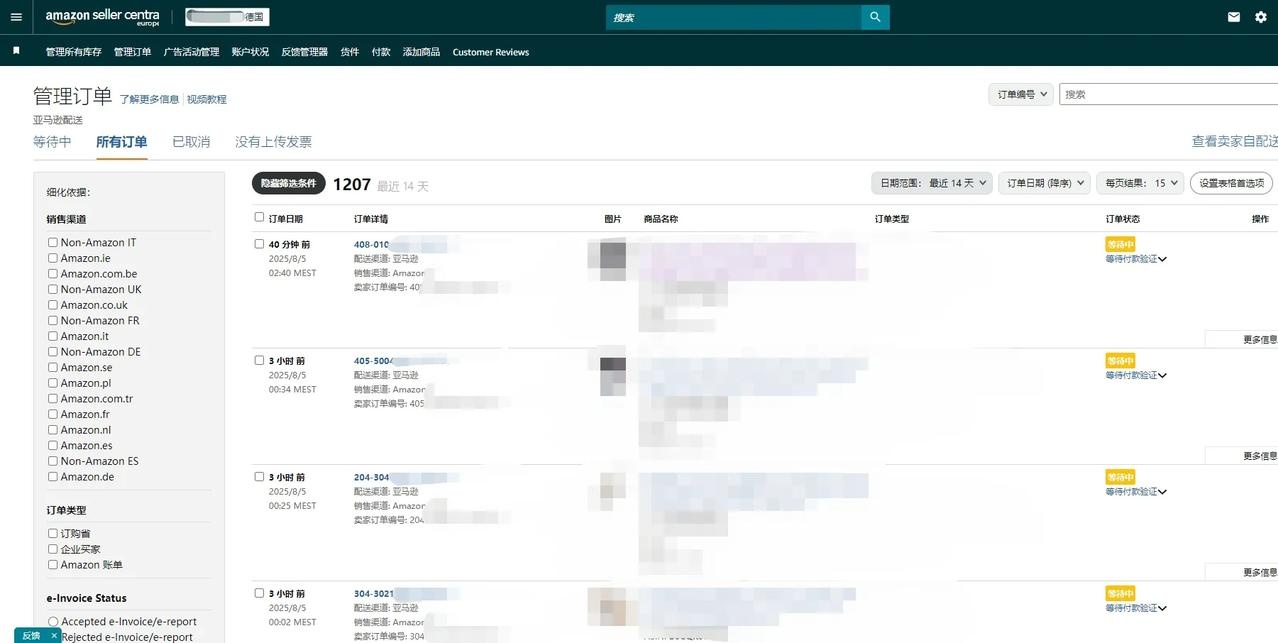Check the Amazon.es channel

pyautogui.click(x=53, y=445)
